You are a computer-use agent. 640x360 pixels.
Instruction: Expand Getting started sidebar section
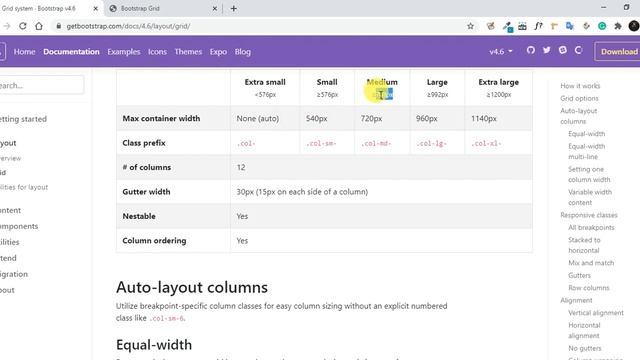(x=23, y=119)
